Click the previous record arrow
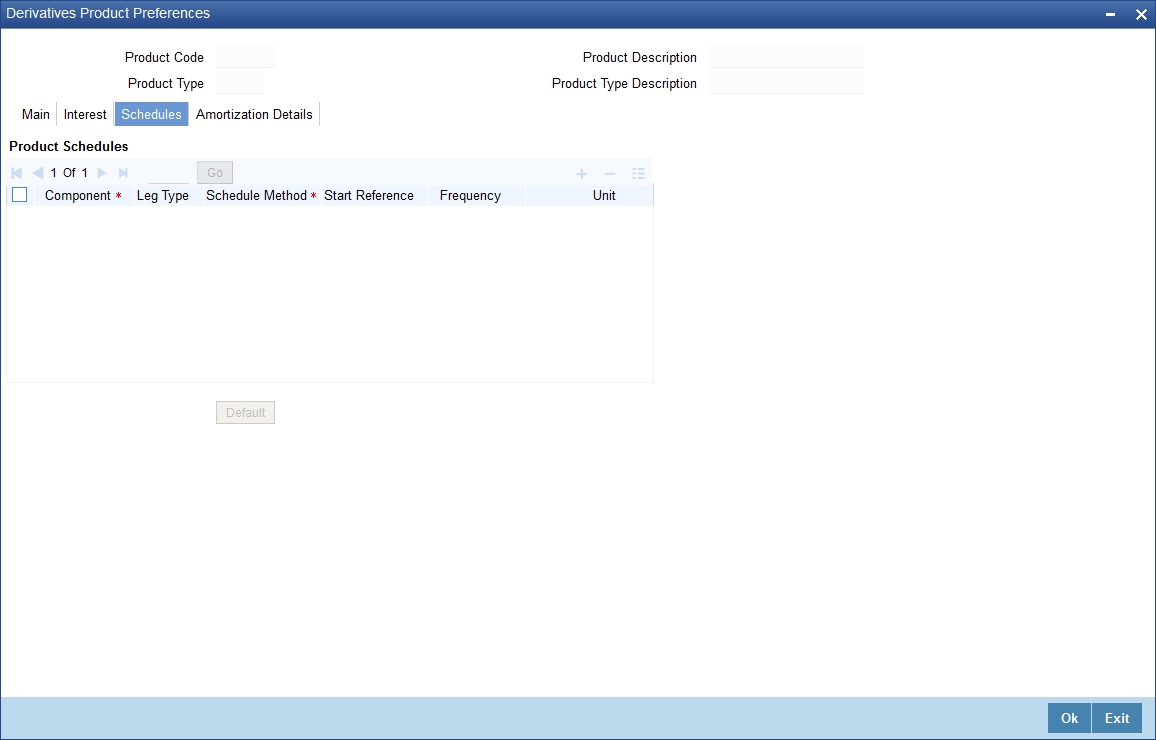This screenshot has width=1156, height=740. (38, 172)
